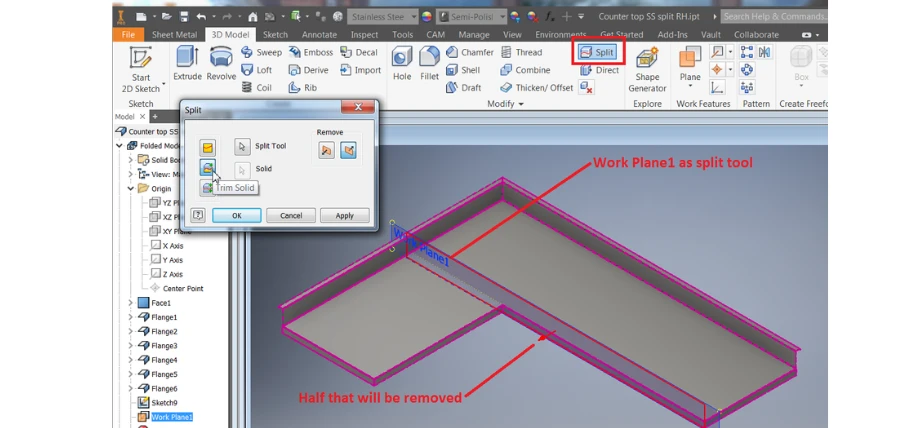The image size is (920, 428).
Task: Open Split dialog help button
Action: coord(198,215)
